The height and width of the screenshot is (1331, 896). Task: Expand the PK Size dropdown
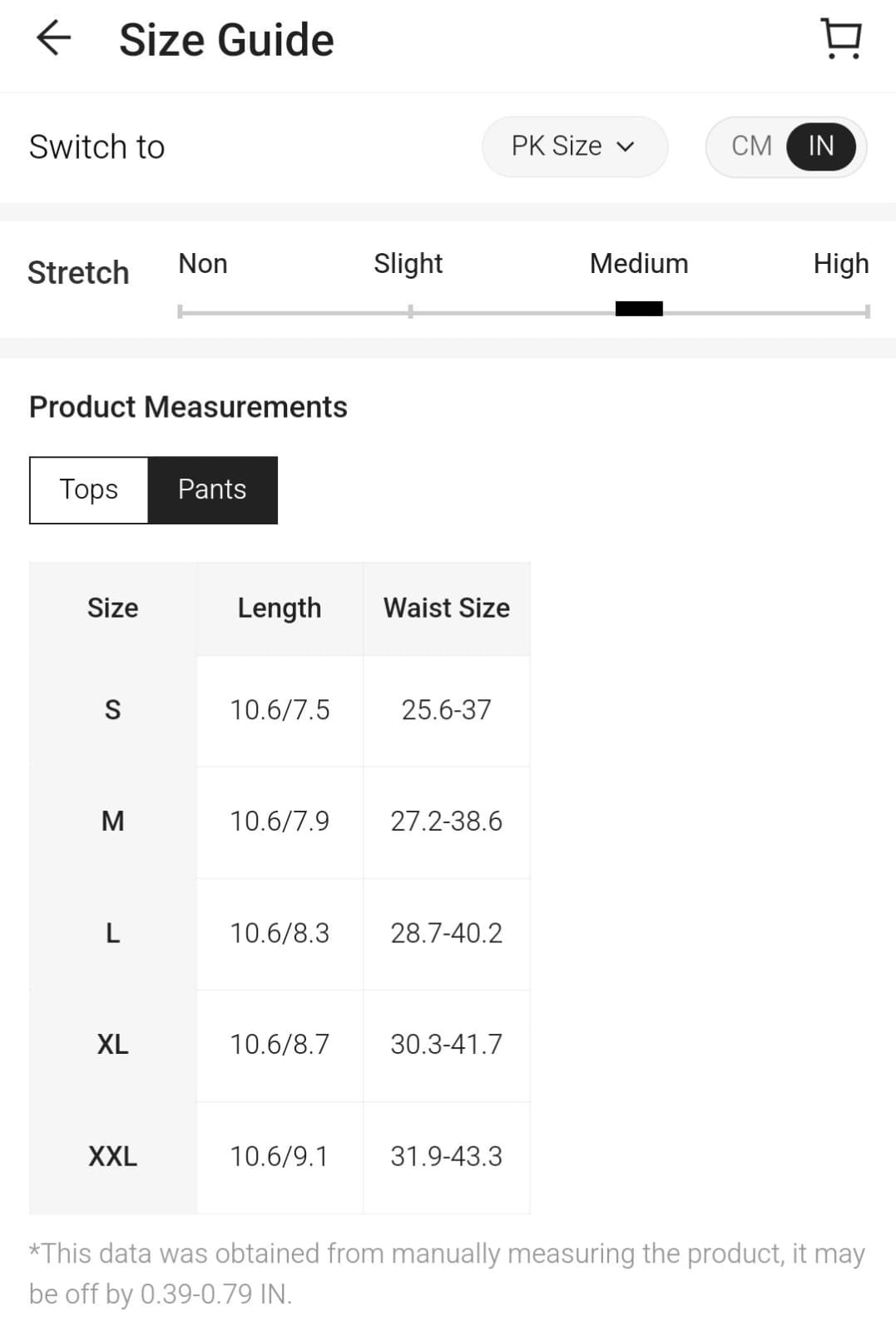[574, 147]
